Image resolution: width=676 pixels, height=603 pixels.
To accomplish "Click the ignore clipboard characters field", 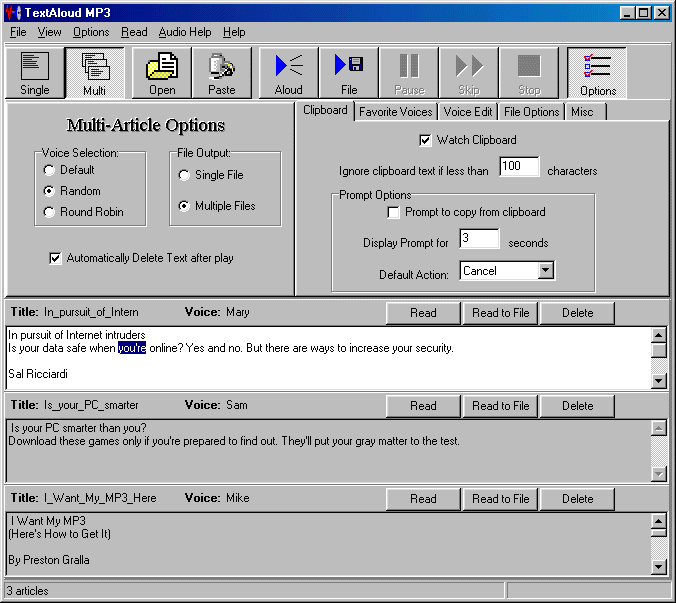I will pyautogui.click(x=519, y=166).
